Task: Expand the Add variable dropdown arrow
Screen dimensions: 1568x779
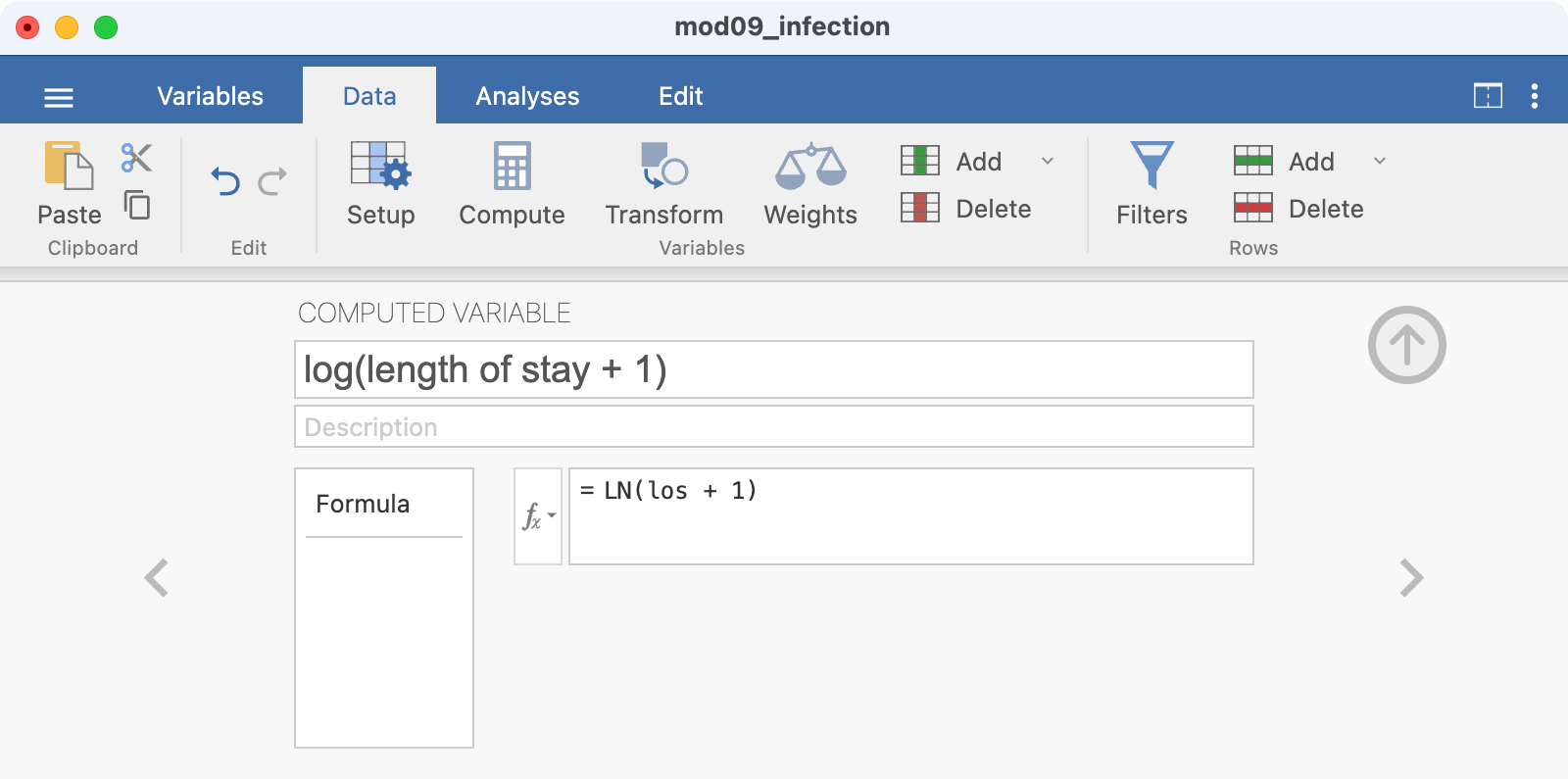Action: (x=1048, y=161)
